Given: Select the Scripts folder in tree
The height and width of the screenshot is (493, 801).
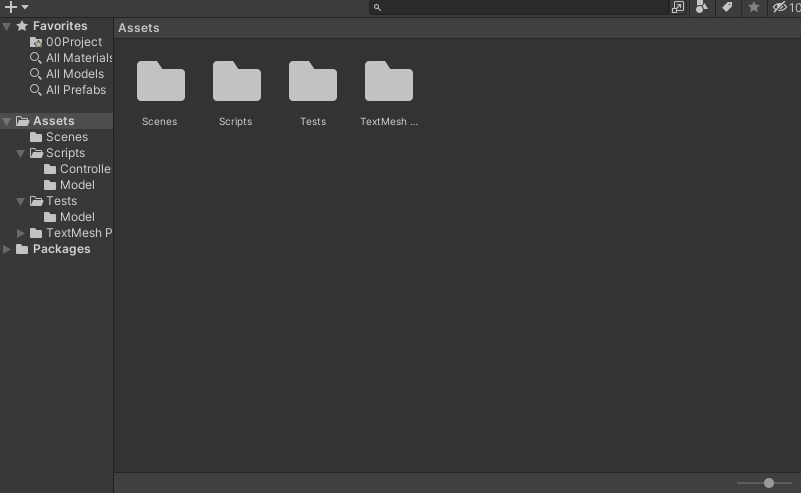Looking at the screenshot, I should [x=65, y=153].
